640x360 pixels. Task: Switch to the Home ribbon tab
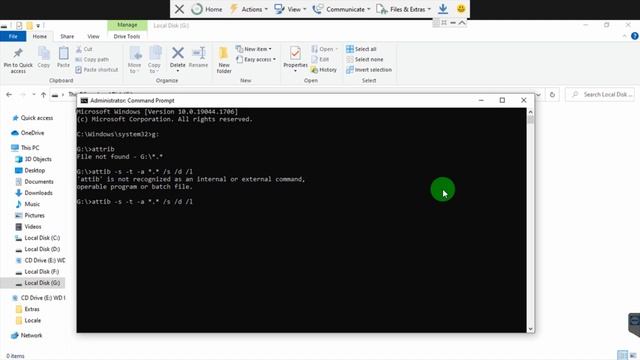pos(40,36)
